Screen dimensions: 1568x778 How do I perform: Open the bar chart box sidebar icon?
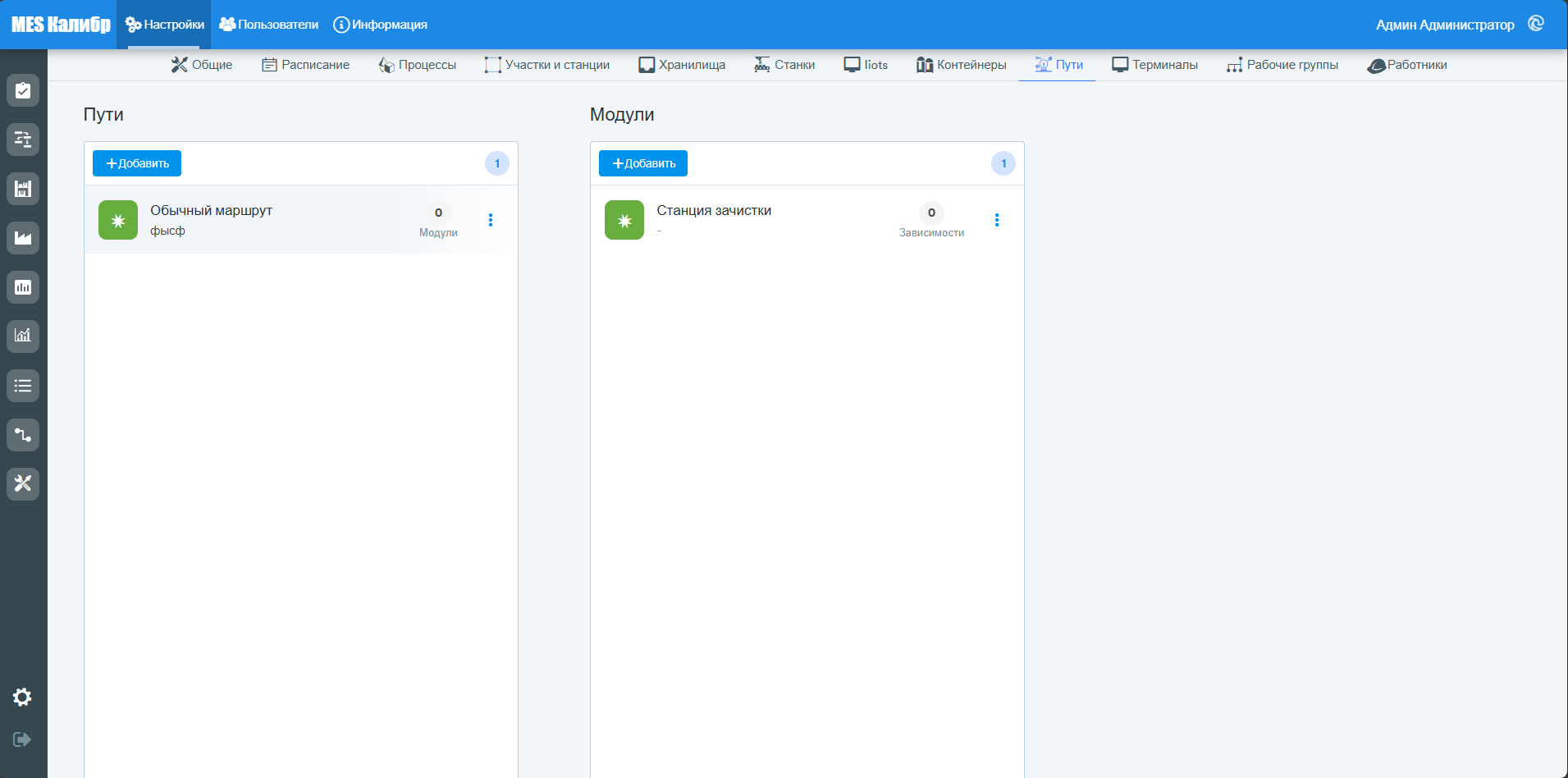[x=23, y=287]
